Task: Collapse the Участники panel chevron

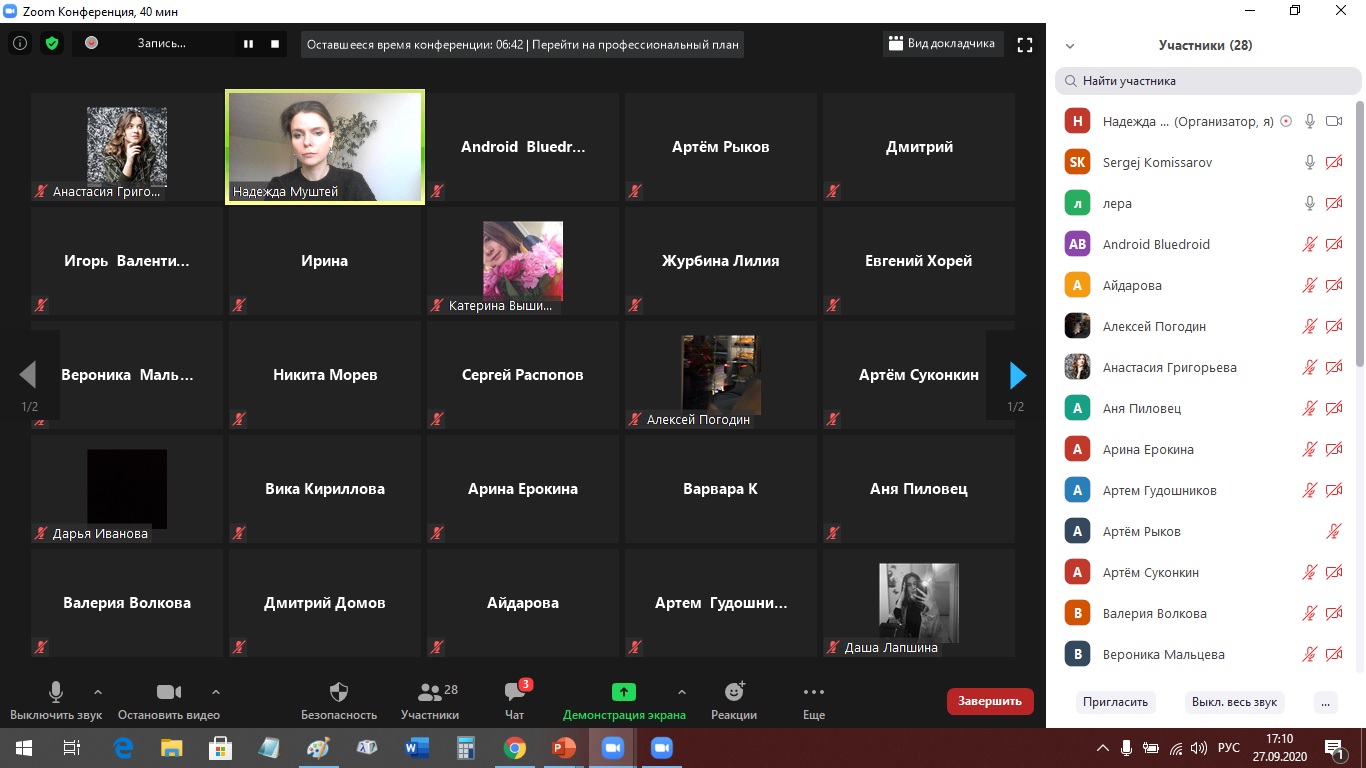Action: pyautogui.click(x=1070, y=46)
